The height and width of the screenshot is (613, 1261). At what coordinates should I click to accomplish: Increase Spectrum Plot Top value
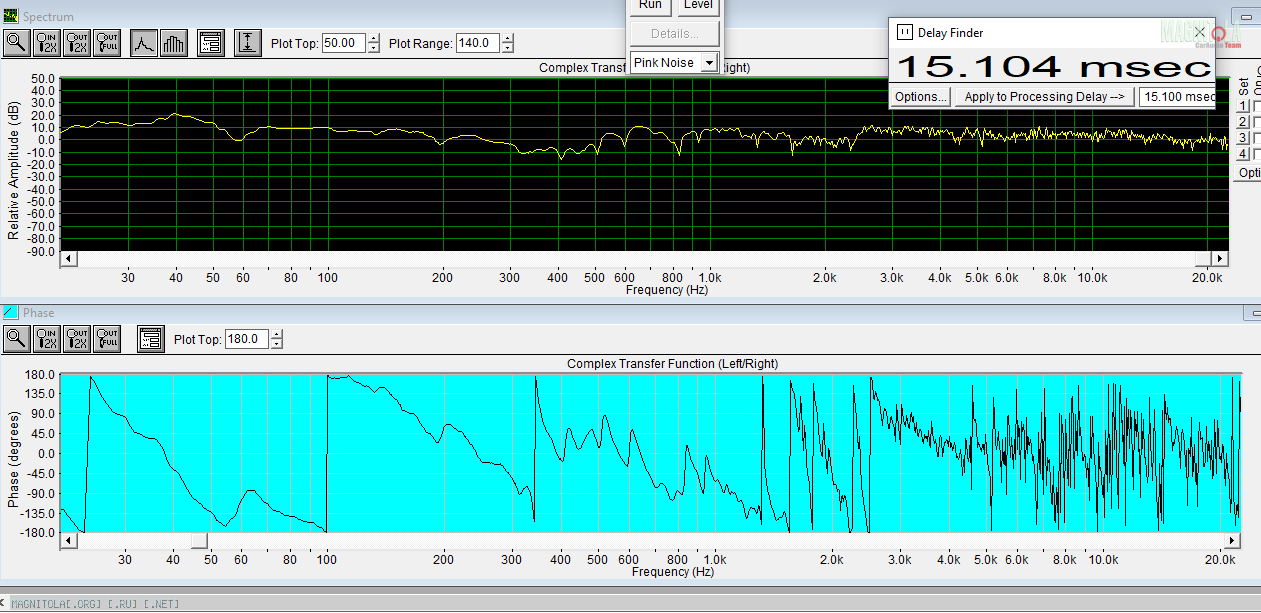click(374, 39)
